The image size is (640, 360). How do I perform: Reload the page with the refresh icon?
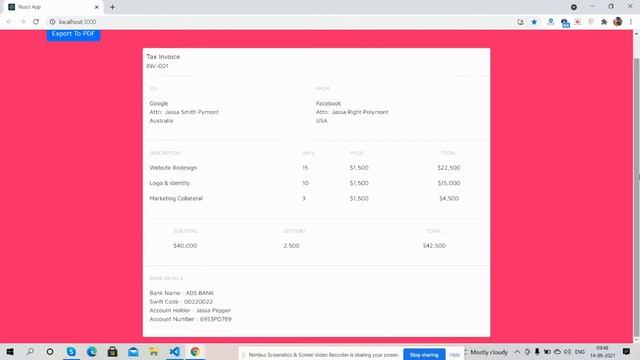tap(36, 22)
